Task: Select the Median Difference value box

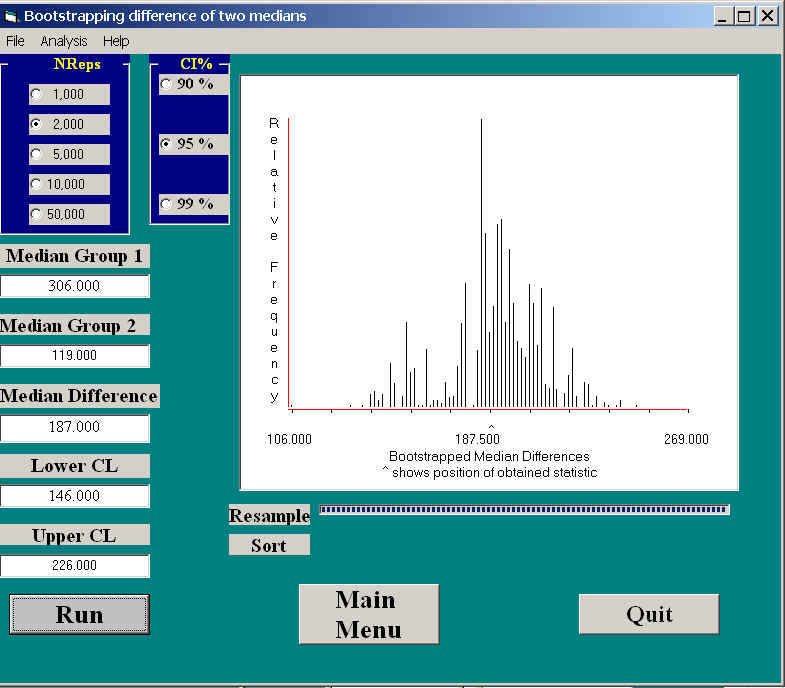Action: click(x=75, y=427)
